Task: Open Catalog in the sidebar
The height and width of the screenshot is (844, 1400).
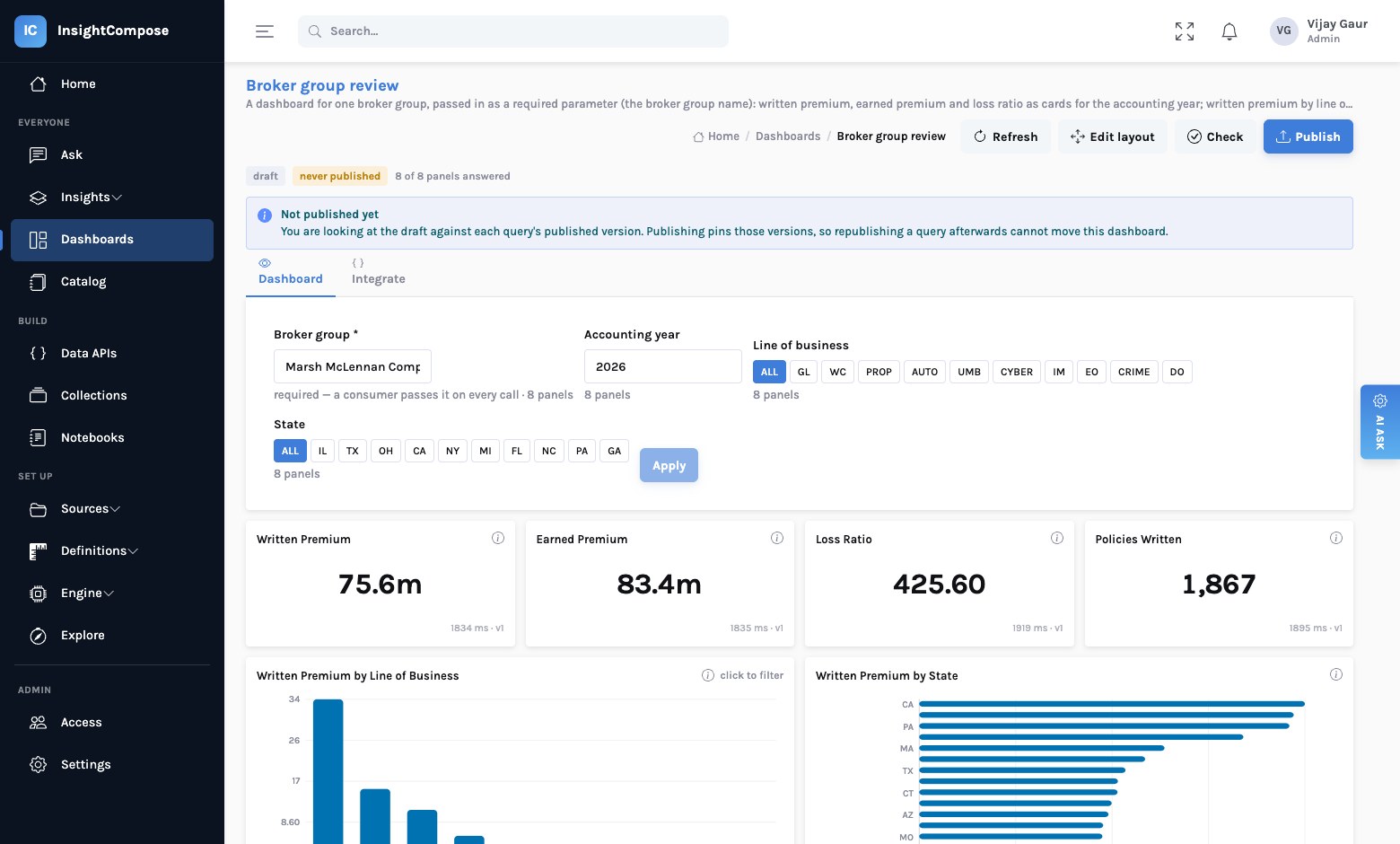Action: [112, 281]
